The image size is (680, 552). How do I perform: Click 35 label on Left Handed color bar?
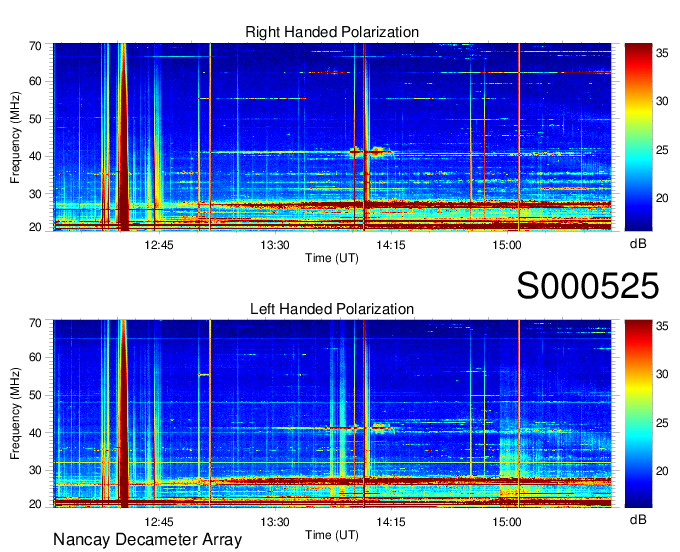pyautogui.click(x=662, y=326)
